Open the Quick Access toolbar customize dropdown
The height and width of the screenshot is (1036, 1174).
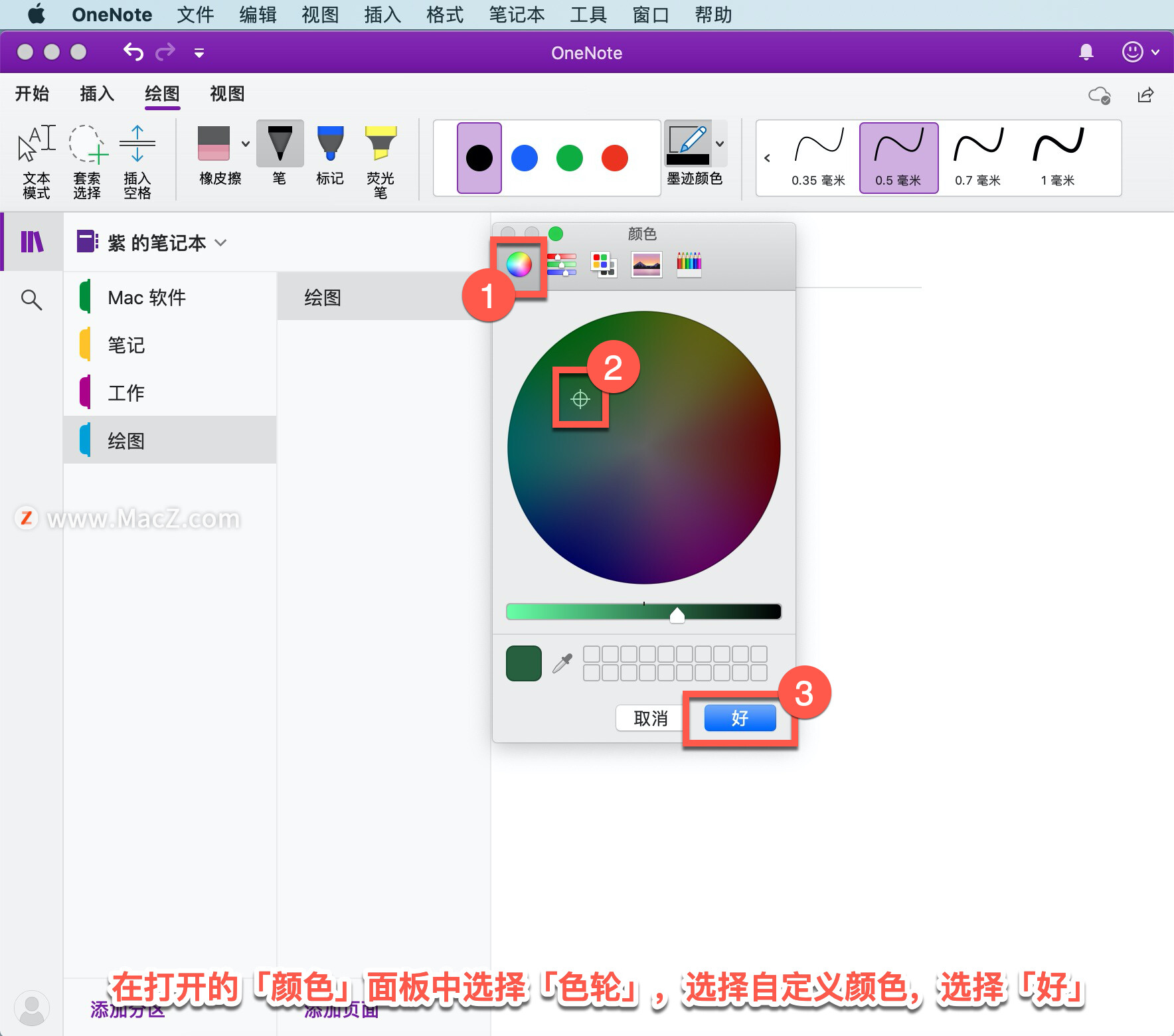tap(199, 52)
